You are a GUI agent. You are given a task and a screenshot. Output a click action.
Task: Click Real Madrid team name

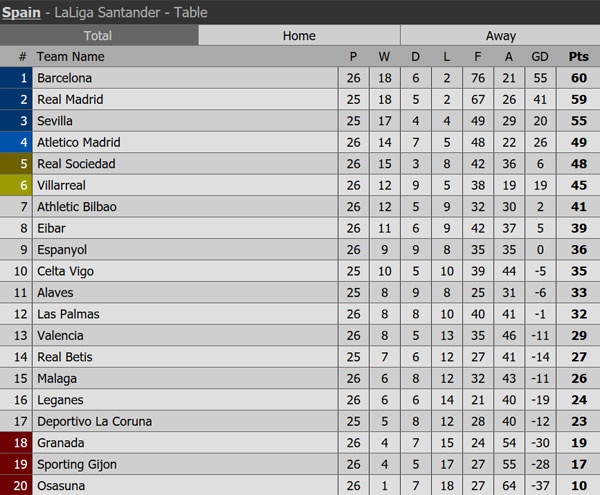(x=70, y=100)
